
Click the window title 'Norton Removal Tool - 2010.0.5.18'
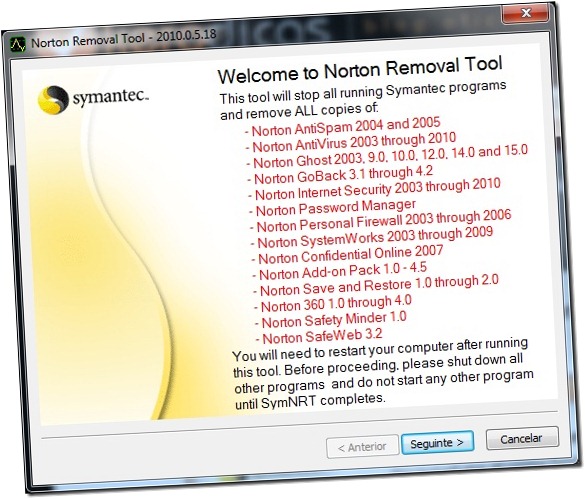tap(123, 38)
